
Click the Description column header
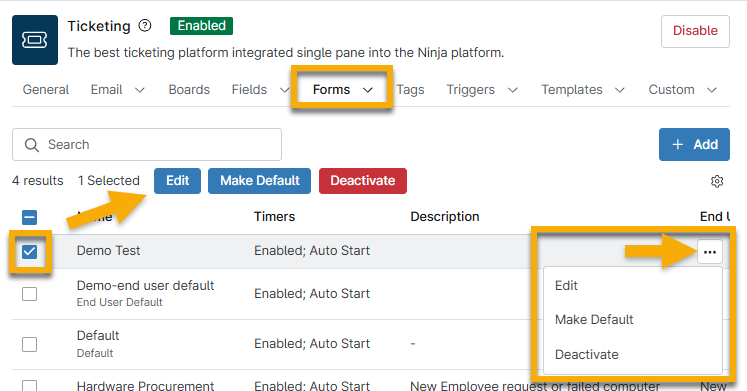(x=445, y=217)
